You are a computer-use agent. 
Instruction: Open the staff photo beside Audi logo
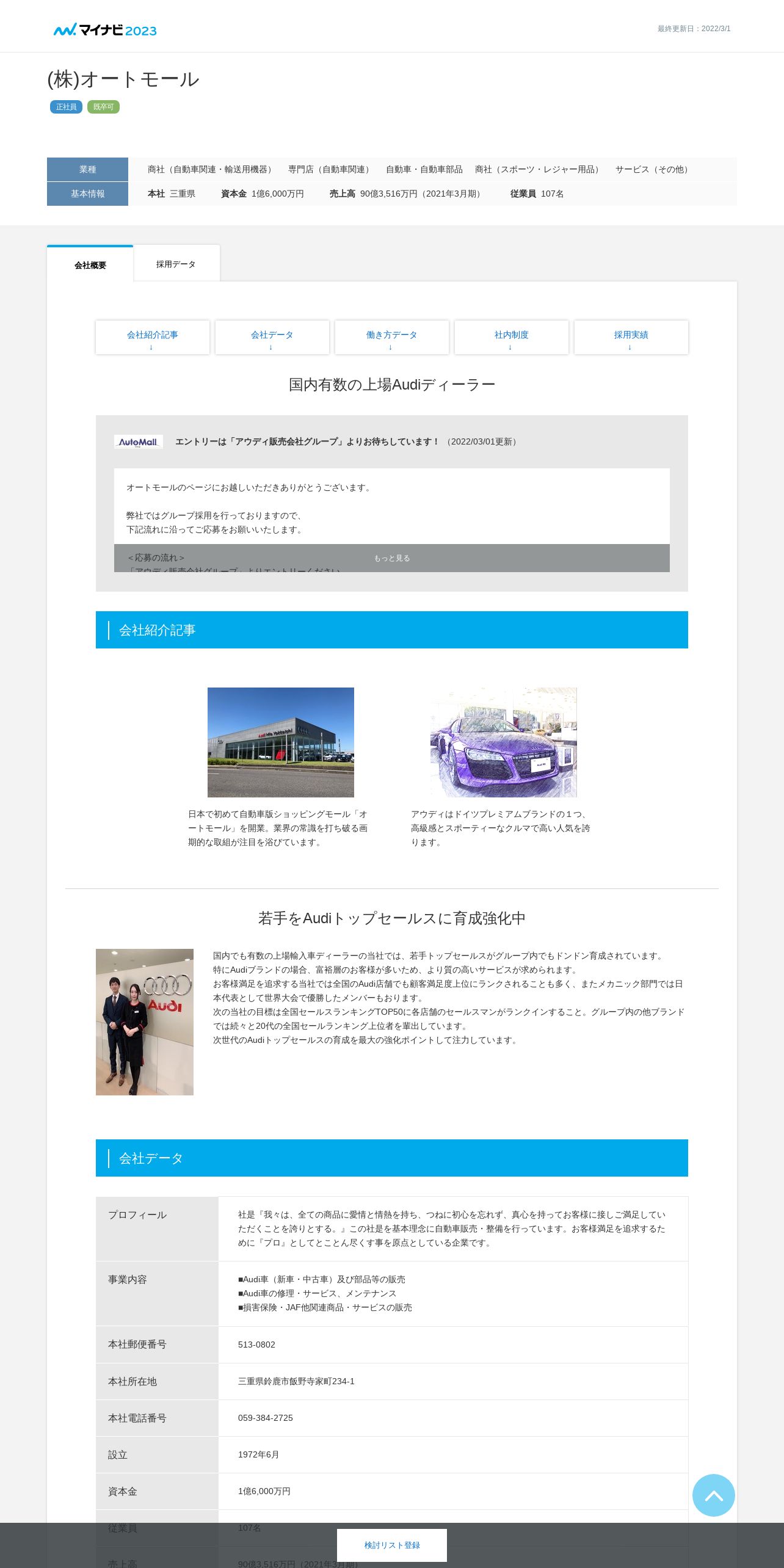click(x=145, y=1022)
